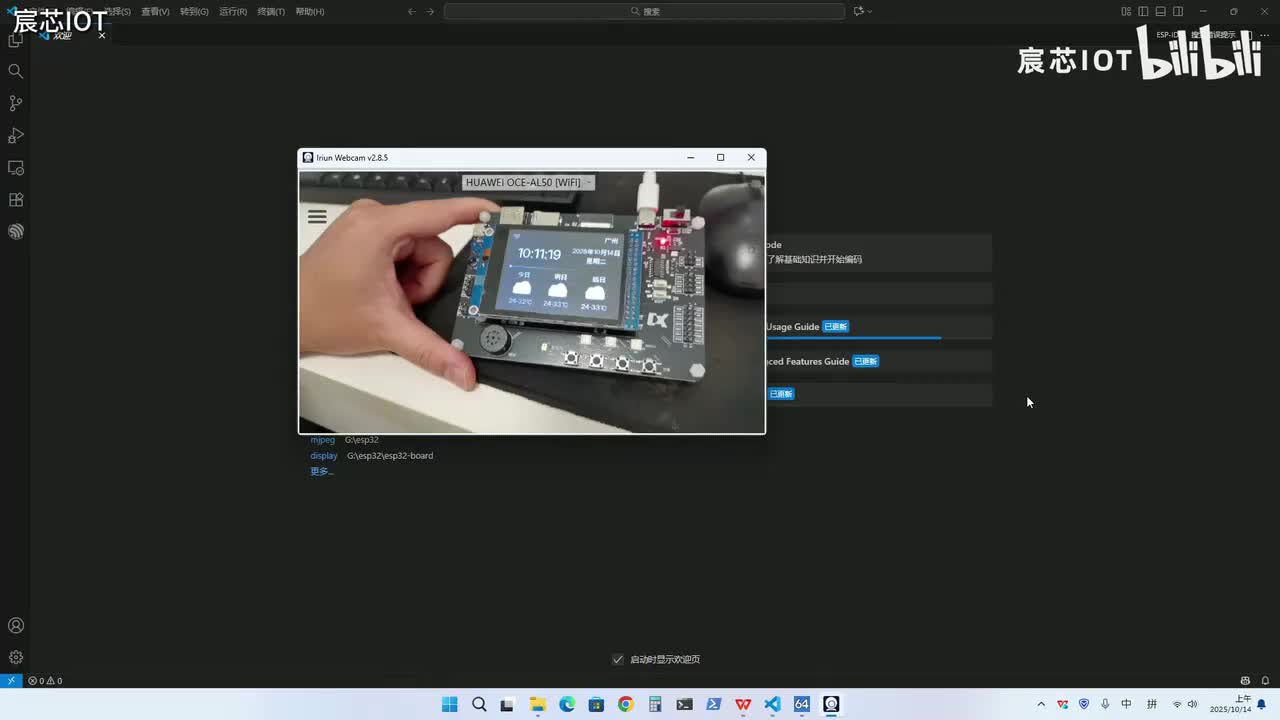The width and height of the screenshot is (1280, 720).
Task: Click the remote window indicator in status bar
Action: coord(11,681)
